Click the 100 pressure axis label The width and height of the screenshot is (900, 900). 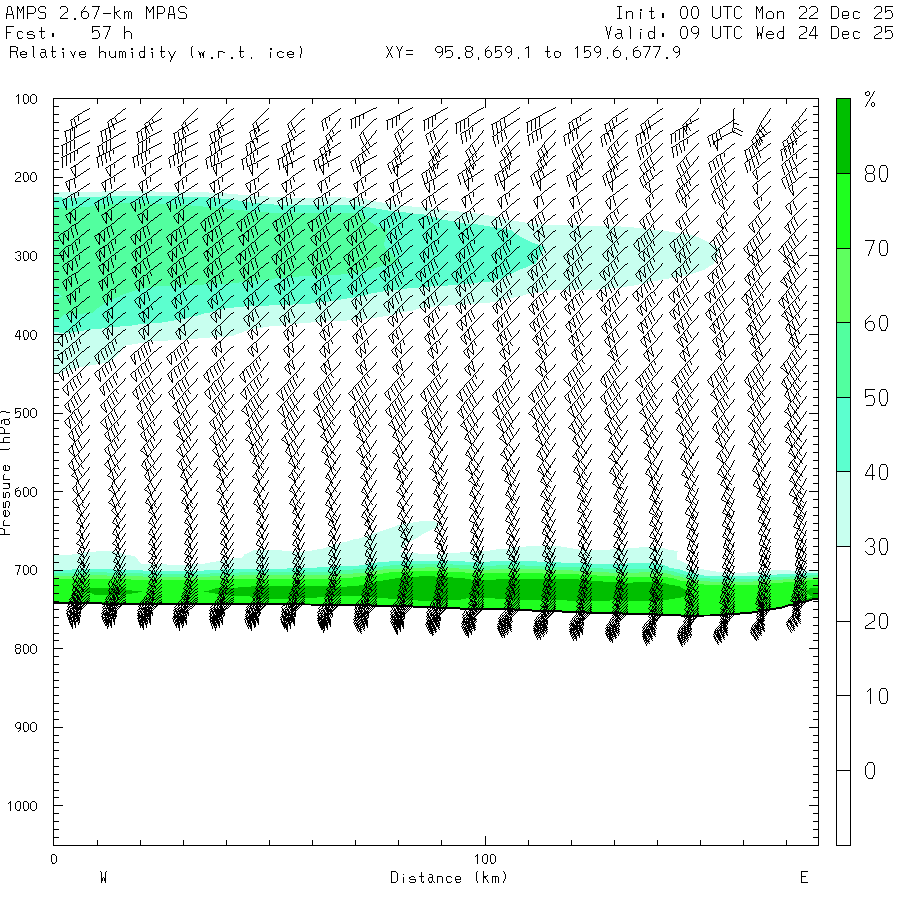pos(26,99)
